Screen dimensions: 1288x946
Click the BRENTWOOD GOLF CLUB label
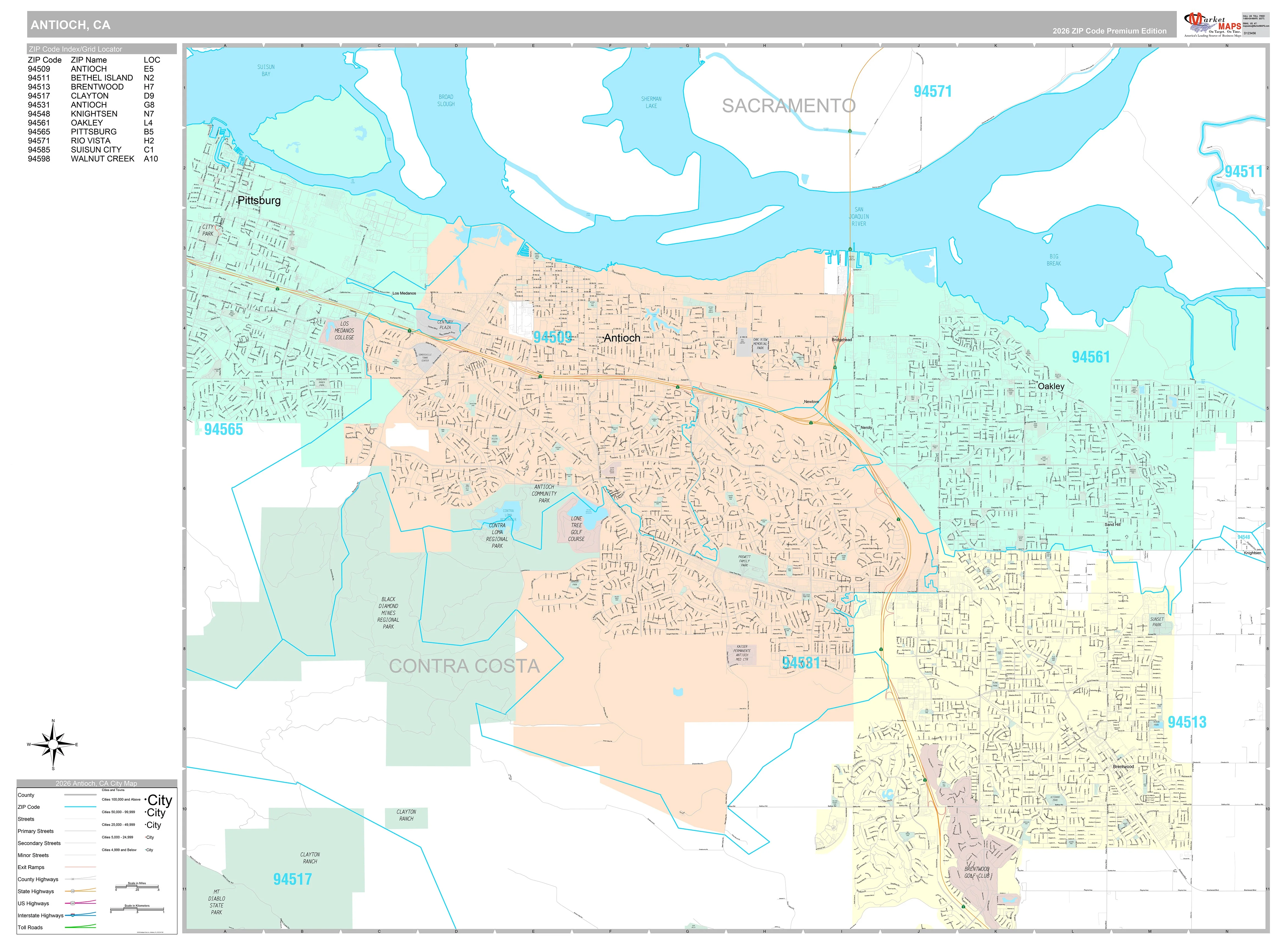977,873
